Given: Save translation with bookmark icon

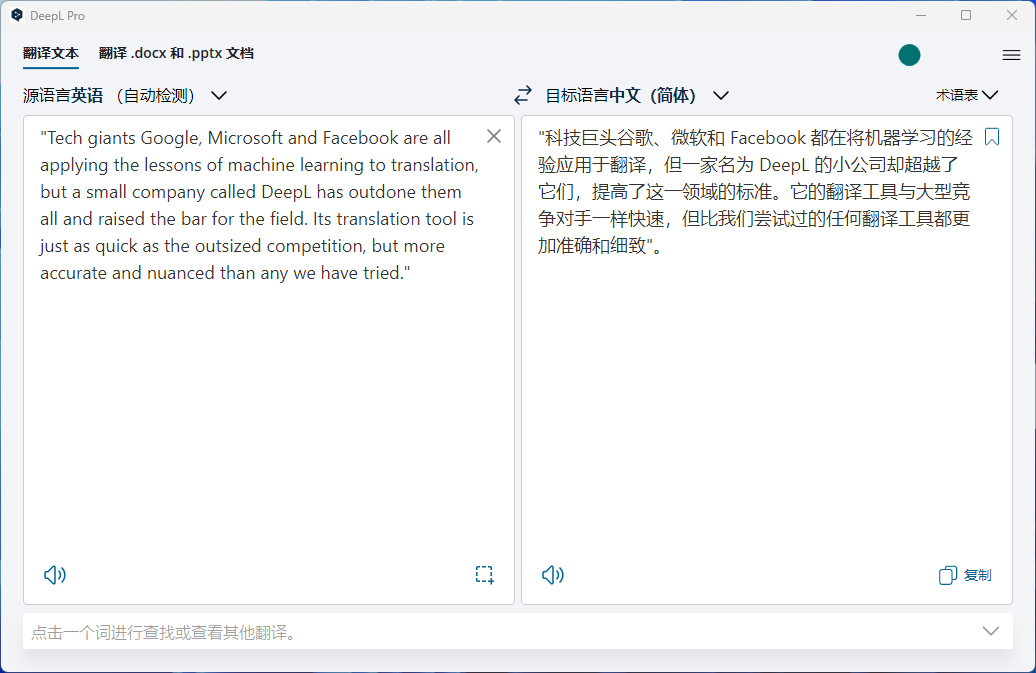Looking at the screenshot, I should click(x=992, y=137).
